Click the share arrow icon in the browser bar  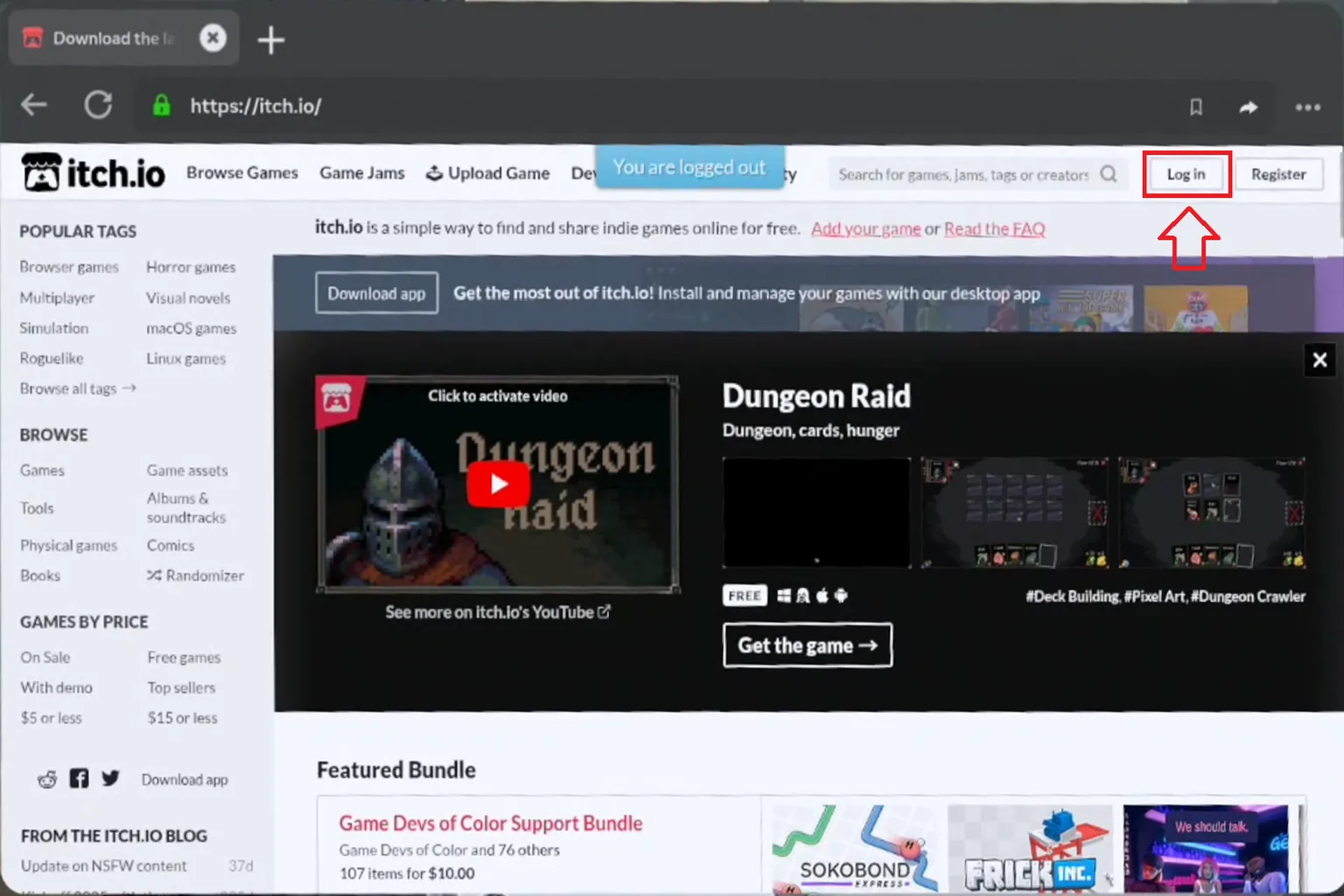pos(1249,107)
